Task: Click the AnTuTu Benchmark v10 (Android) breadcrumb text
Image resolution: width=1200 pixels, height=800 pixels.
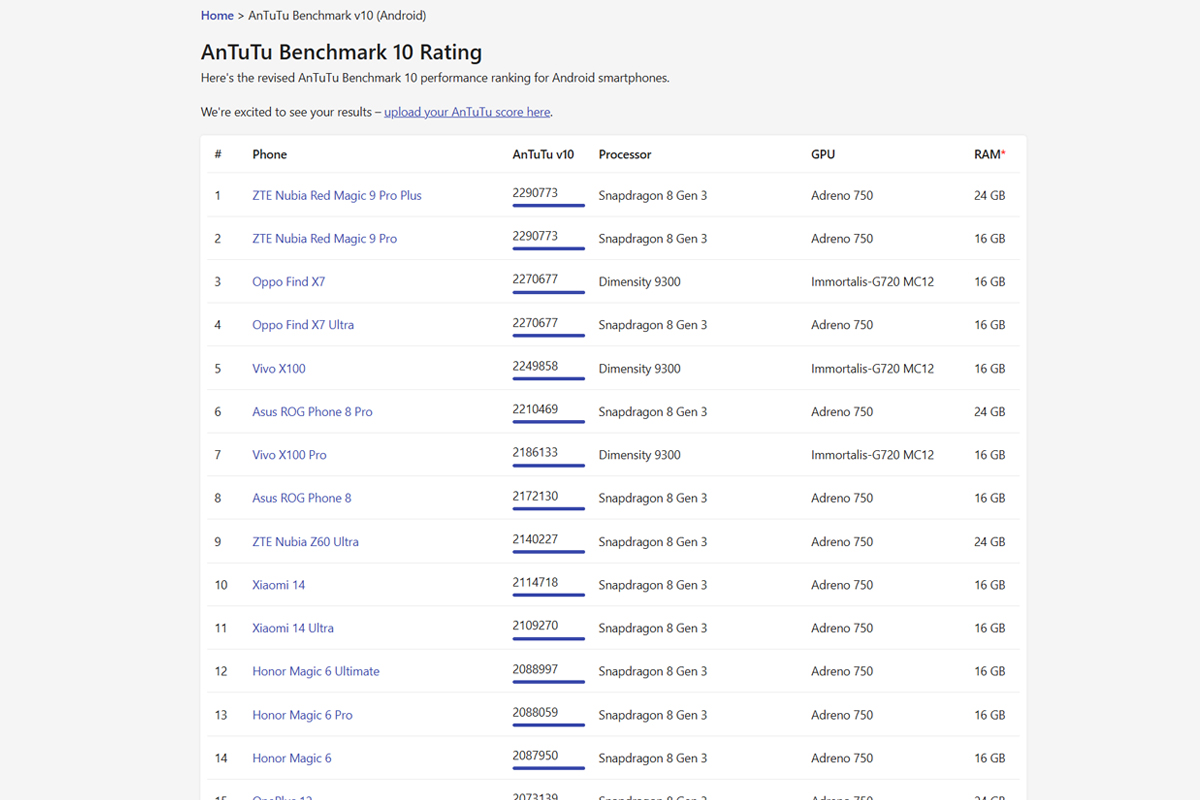Action: pos(337,16)
